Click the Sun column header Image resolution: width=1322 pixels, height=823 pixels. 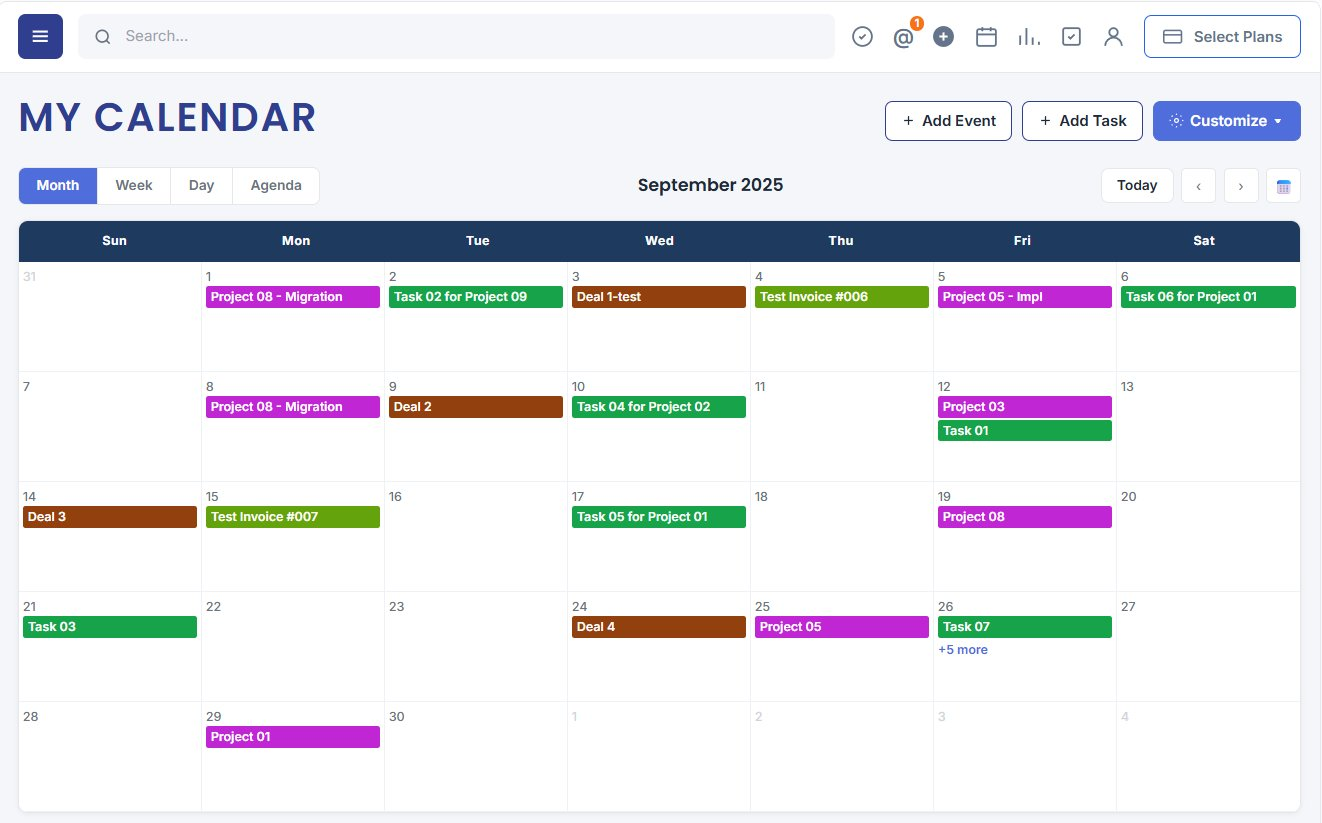point(115,241)
